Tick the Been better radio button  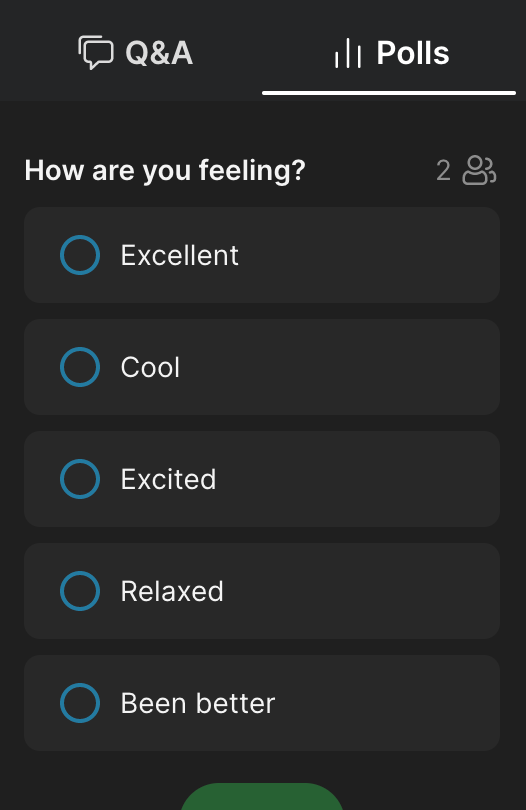click(x=80, y=703)
